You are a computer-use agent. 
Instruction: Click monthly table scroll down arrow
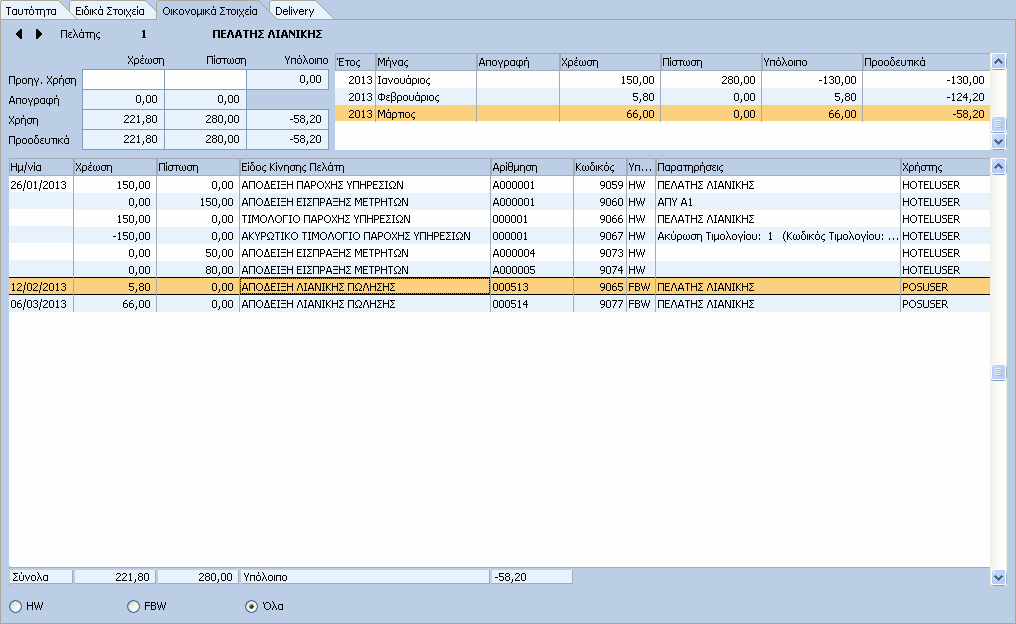[x=999, y=141]
